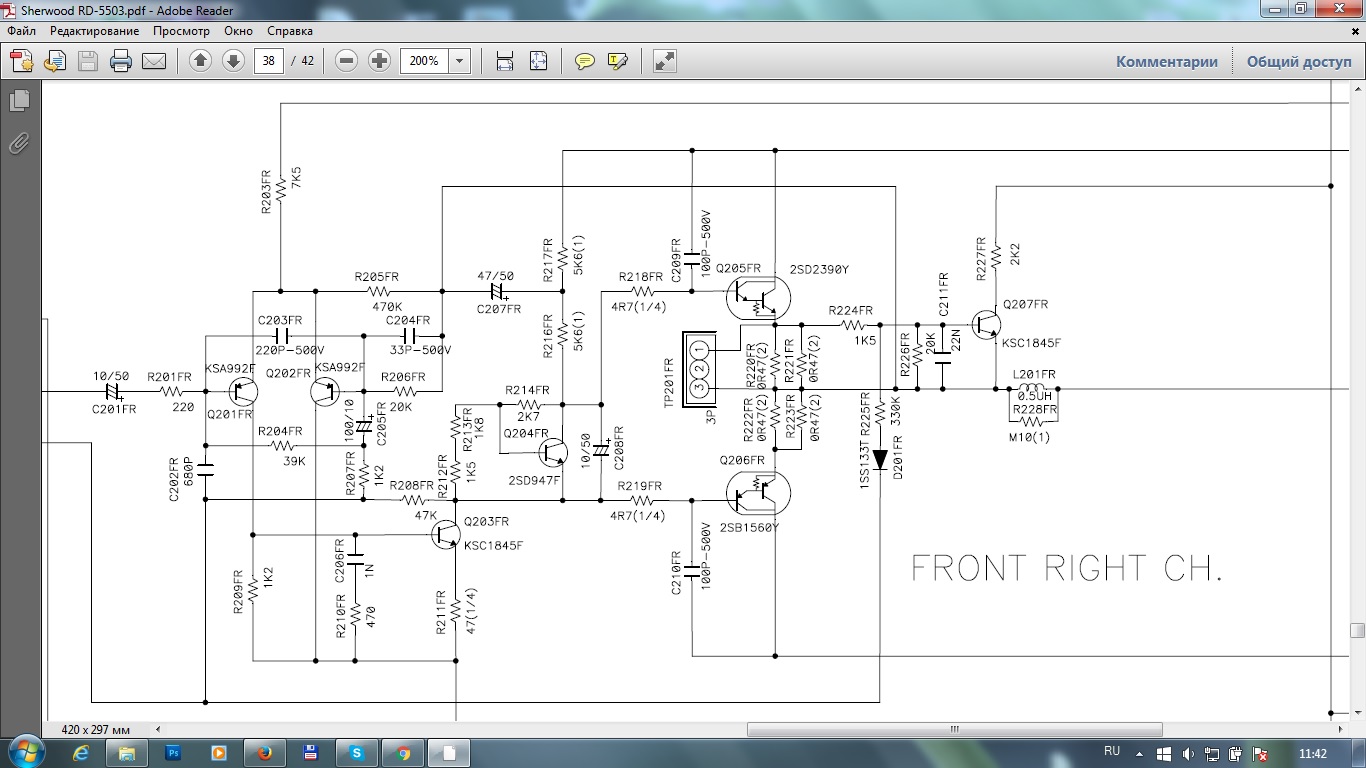Click the taskbar clock 11:42

[x=1312, y=753]
